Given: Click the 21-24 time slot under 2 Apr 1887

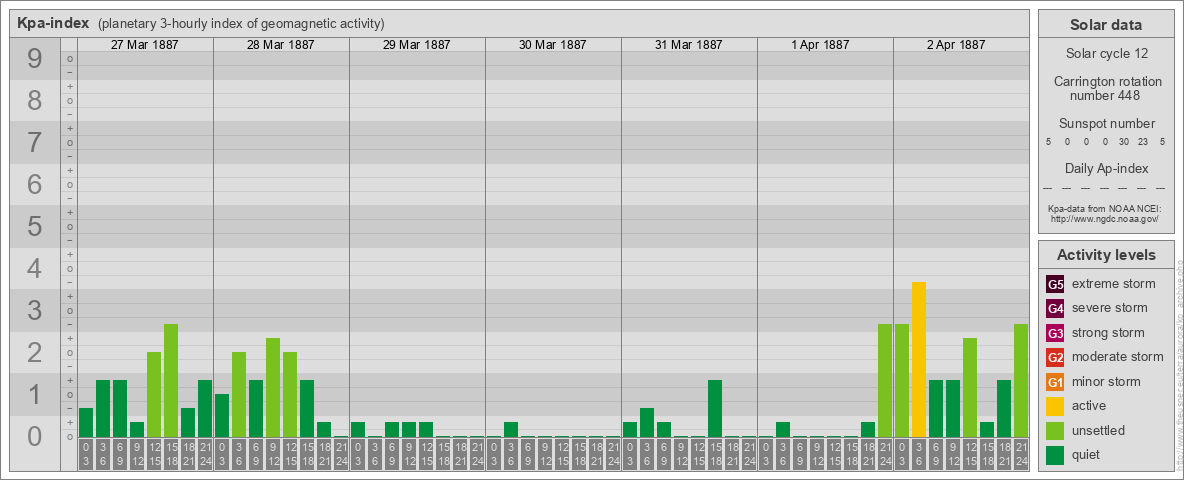Looking at the screenshot, I should click(1020, 454).
